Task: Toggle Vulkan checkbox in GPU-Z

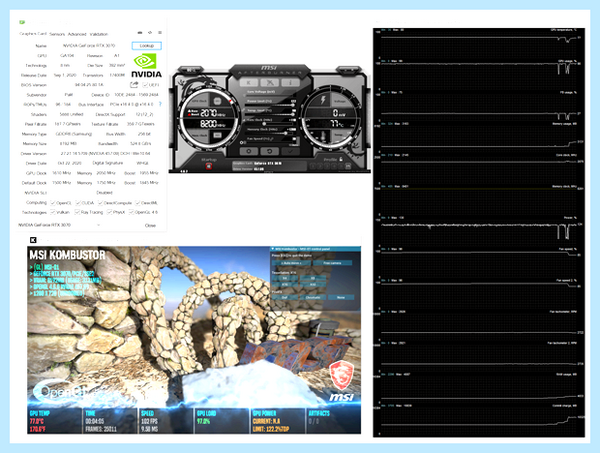Action: (x=53, y=212)
